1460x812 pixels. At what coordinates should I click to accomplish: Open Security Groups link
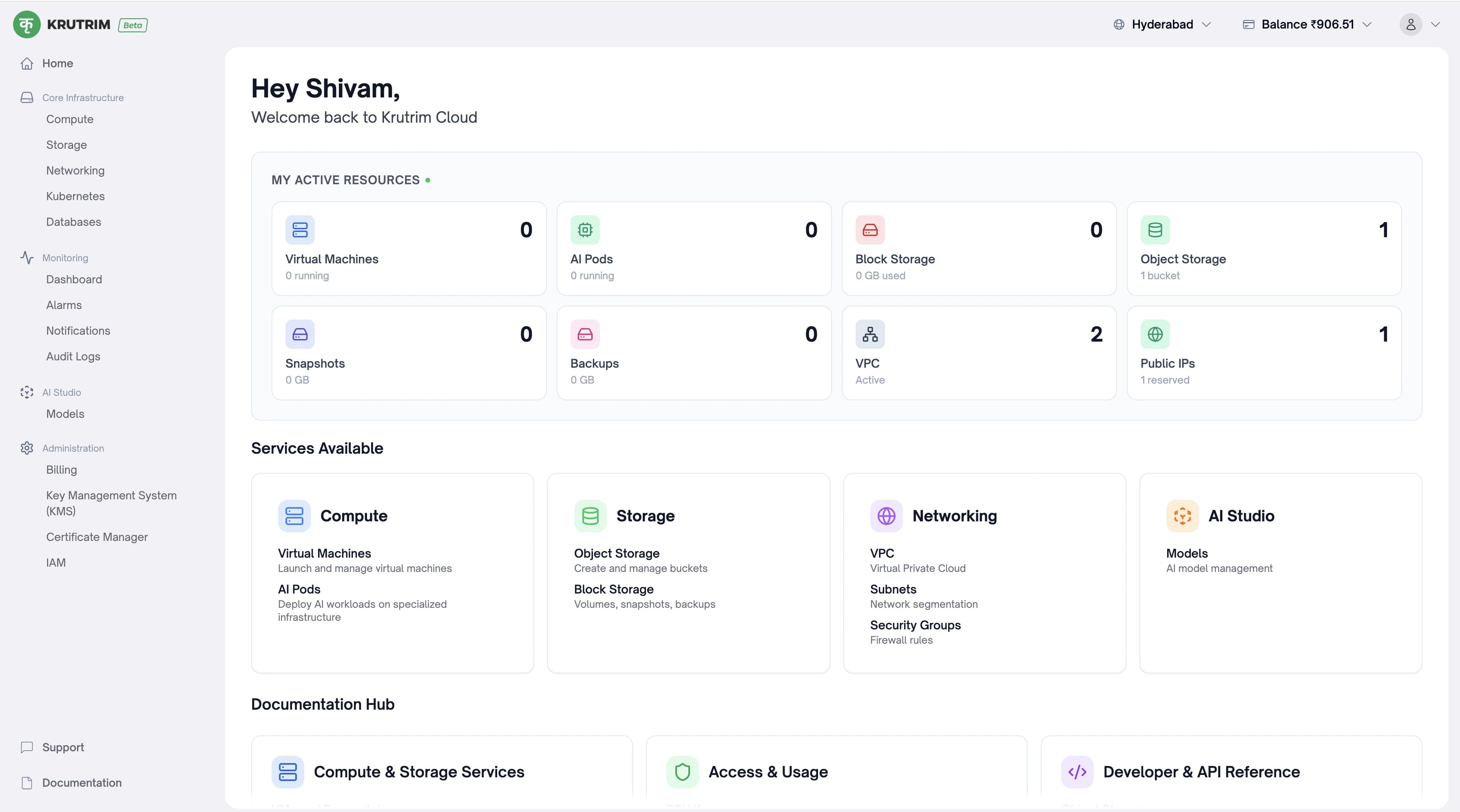pyautogui.click(x=915, y=625)
